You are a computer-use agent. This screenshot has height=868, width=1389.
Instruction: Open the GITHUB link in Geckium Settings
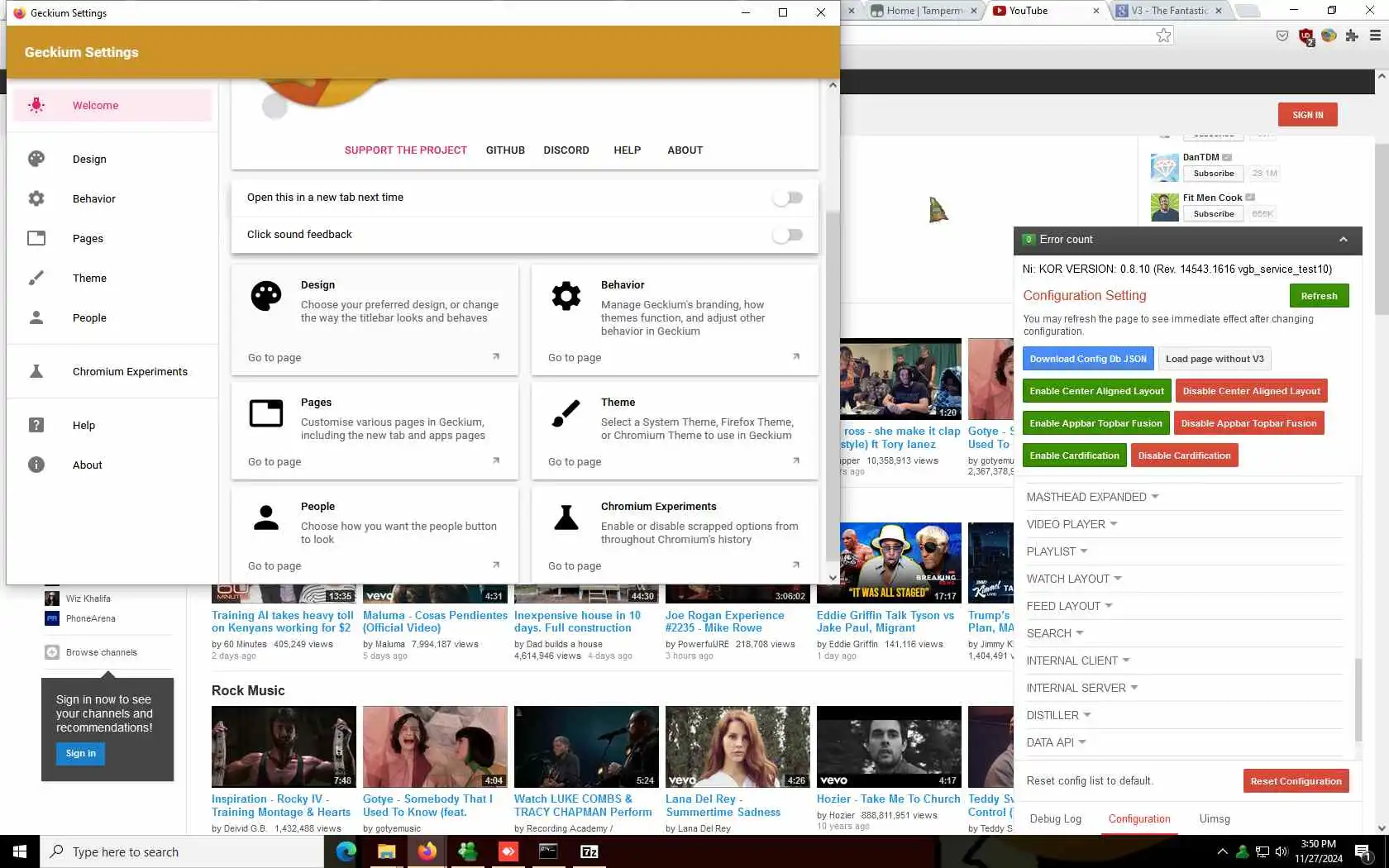pyautogui.click(x=505, y=150)
